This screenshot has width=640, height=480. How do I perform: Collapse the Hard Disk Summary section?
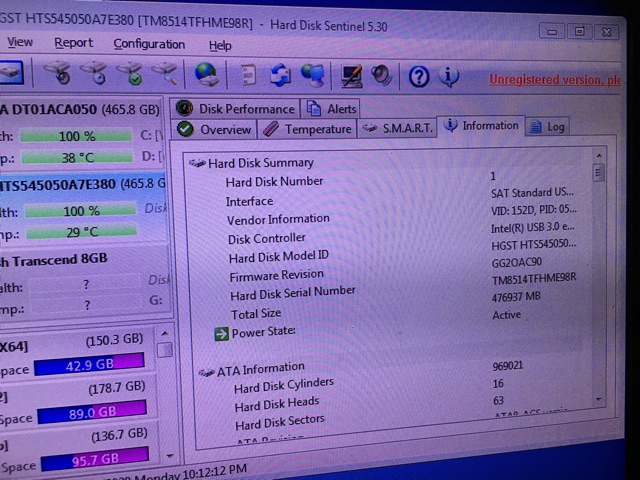click(x=197, y=163)
